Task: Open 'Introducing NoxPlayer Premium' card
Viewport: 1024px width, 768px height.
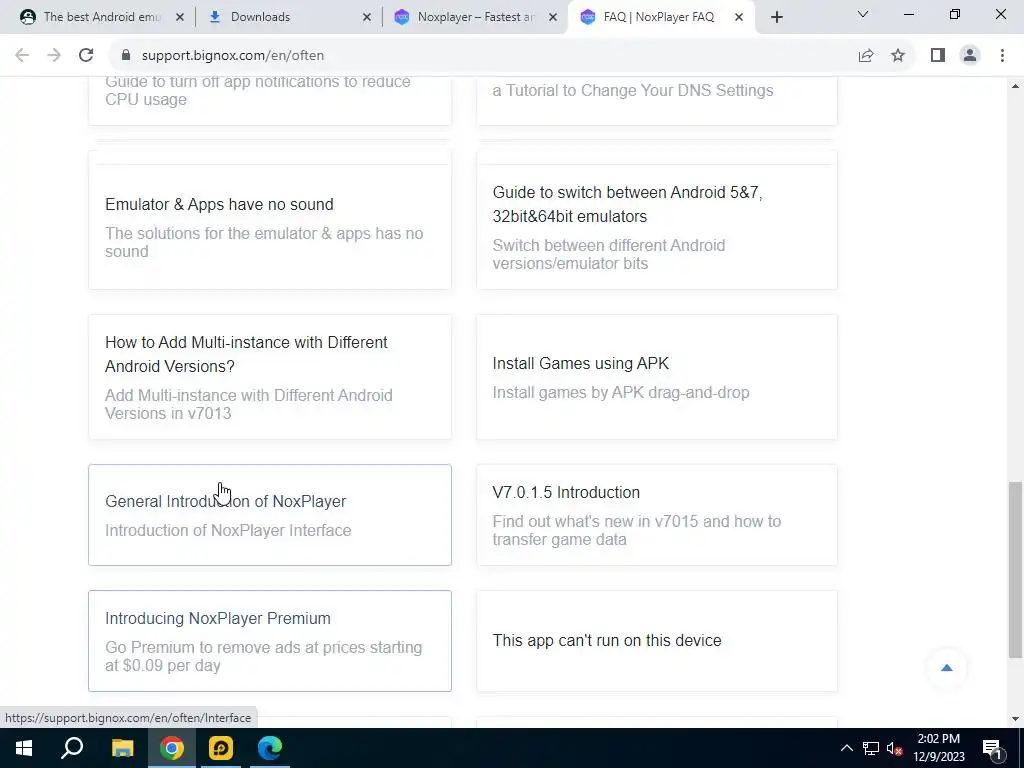Action: [270, 641]
